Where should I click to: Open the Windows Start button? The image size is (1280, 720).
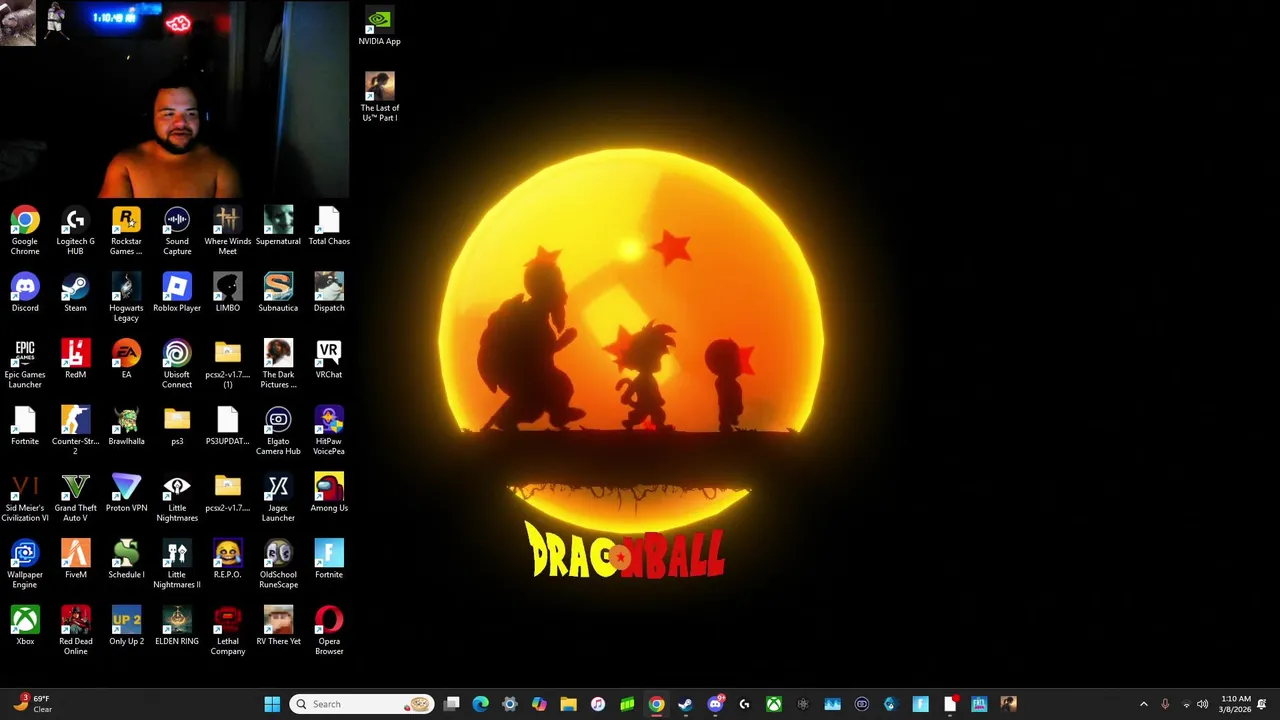[272, 704]
